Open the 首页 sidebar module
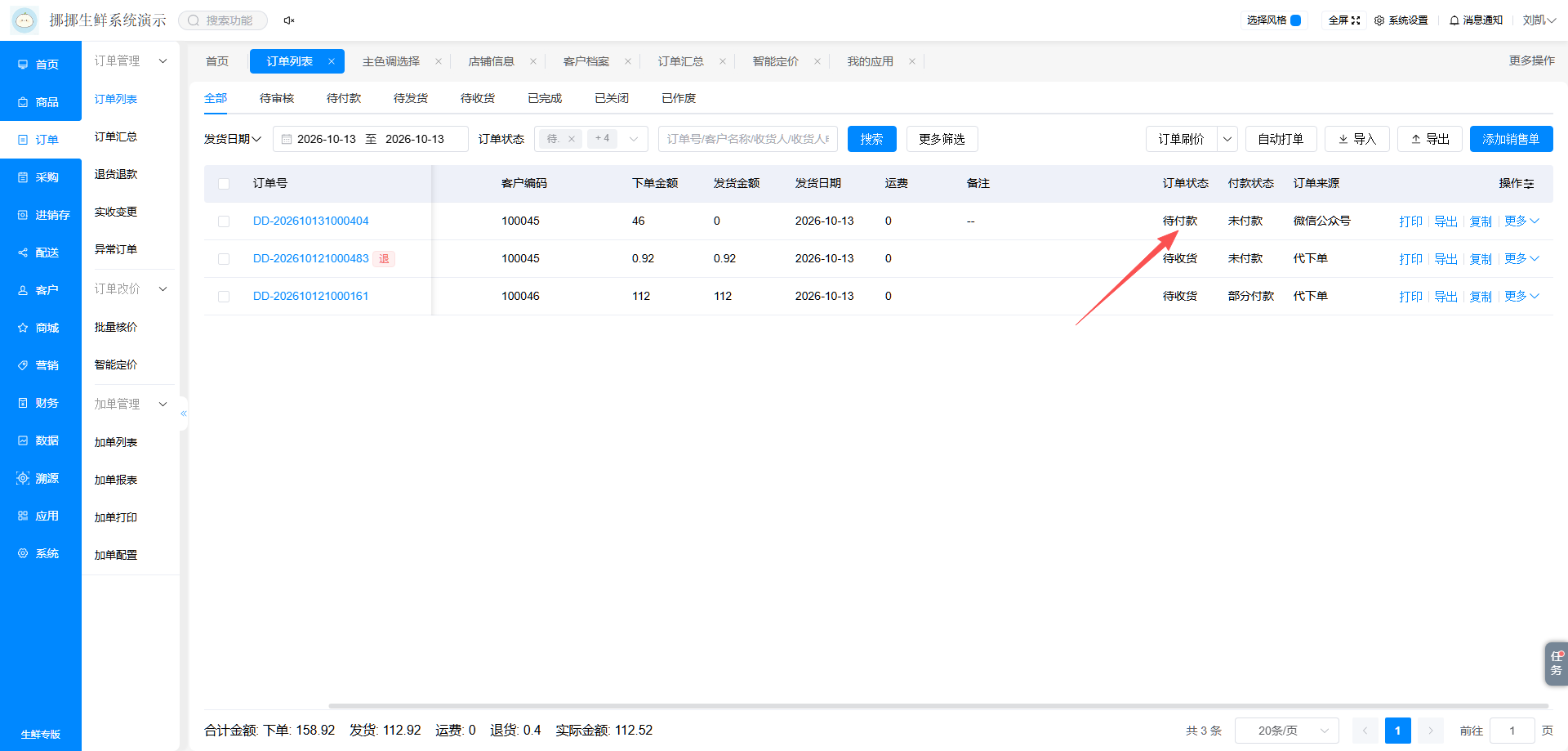The width and height of the screenshot is (1568, 751). (41, 64)
